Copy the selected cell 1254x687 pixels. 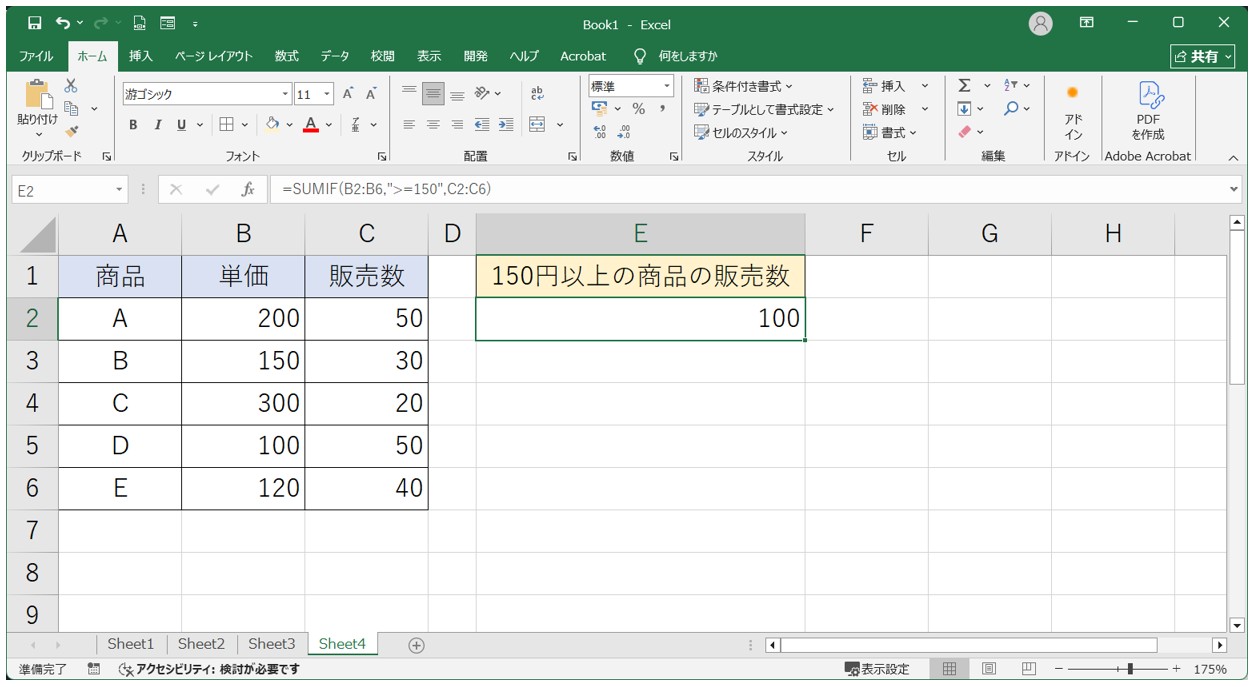point(71,108)
